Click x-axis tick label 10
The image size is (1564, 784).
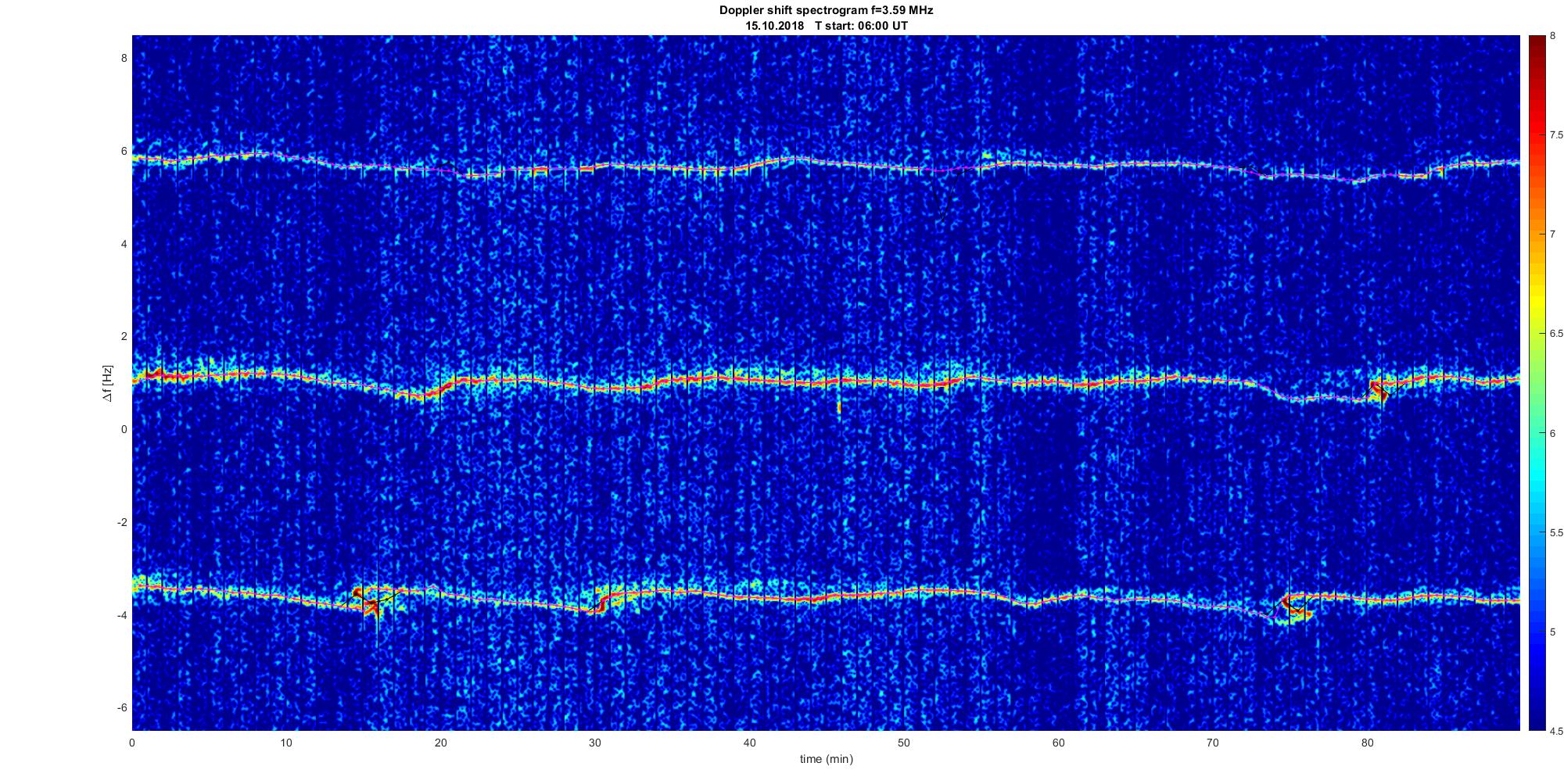tap(286, 743)
